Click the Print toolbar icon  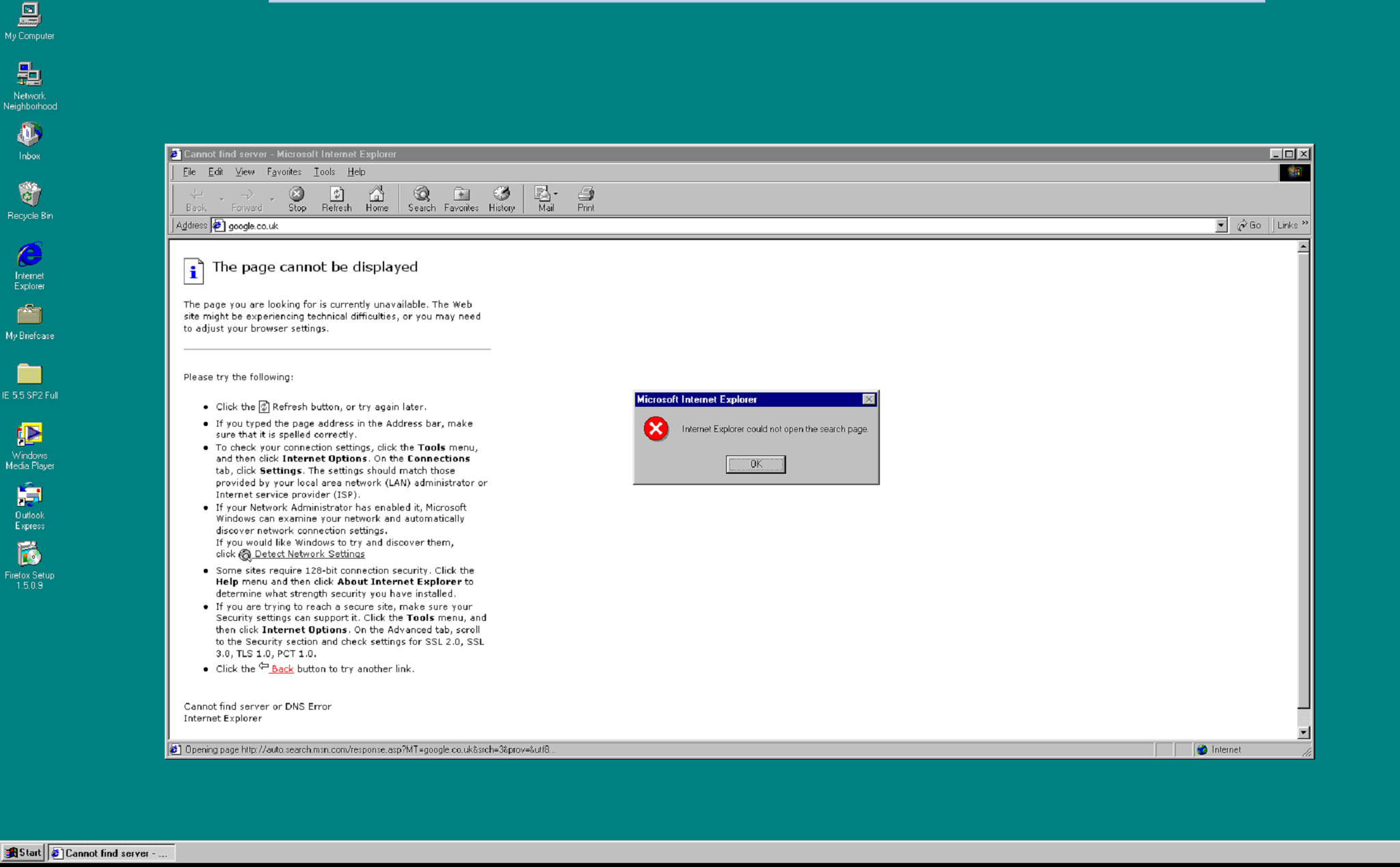[586, 199]
